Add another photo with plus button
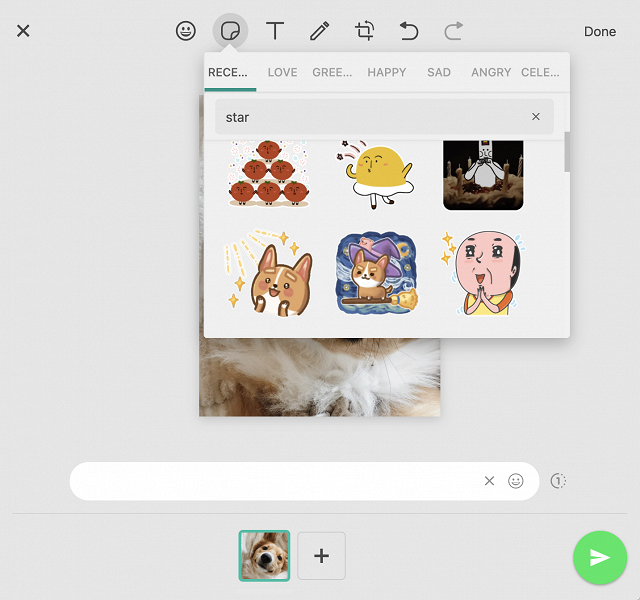 point(321,556)
